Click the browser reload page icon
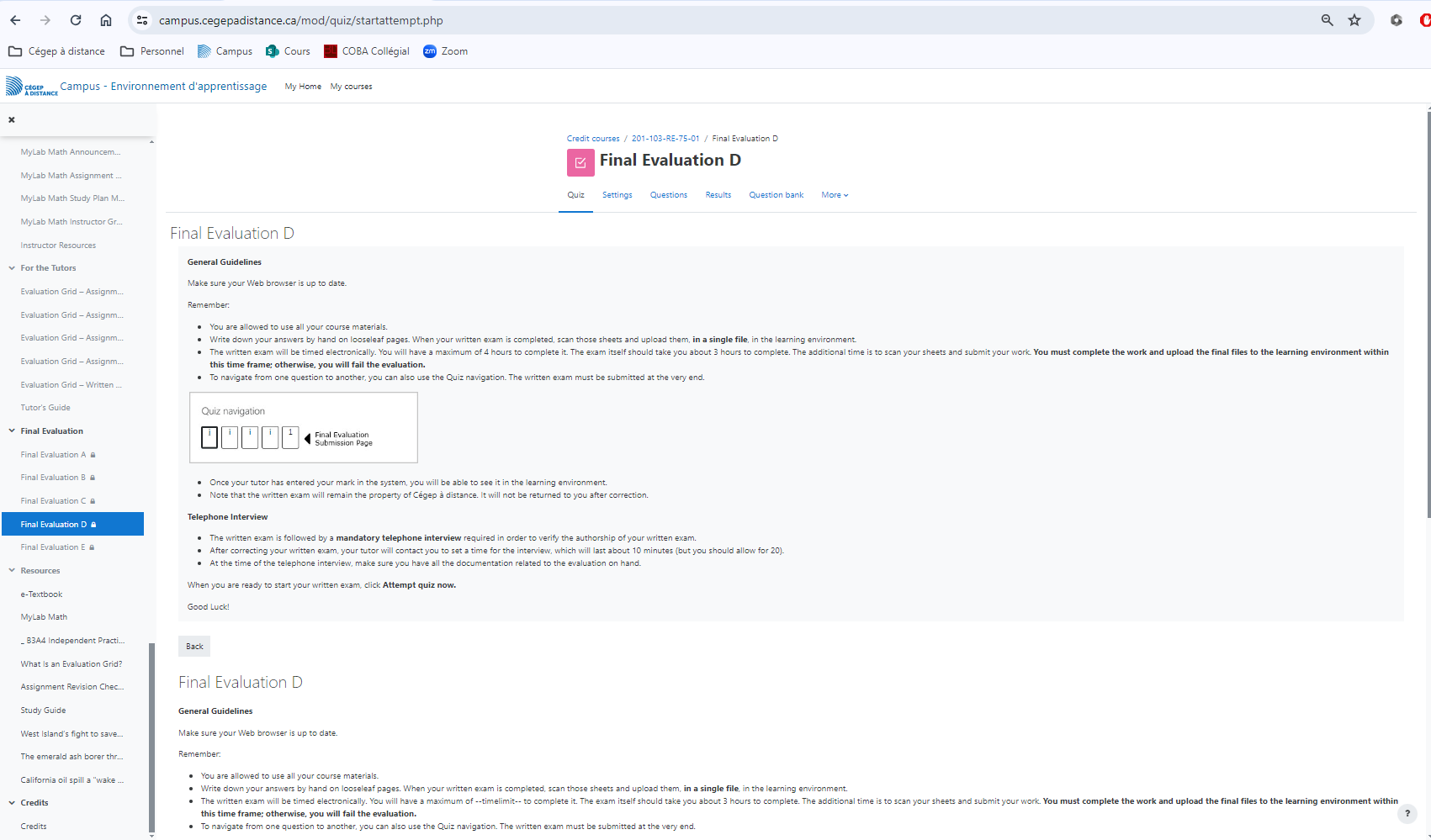Screen dimensions: 1431x840 [76, 20]
